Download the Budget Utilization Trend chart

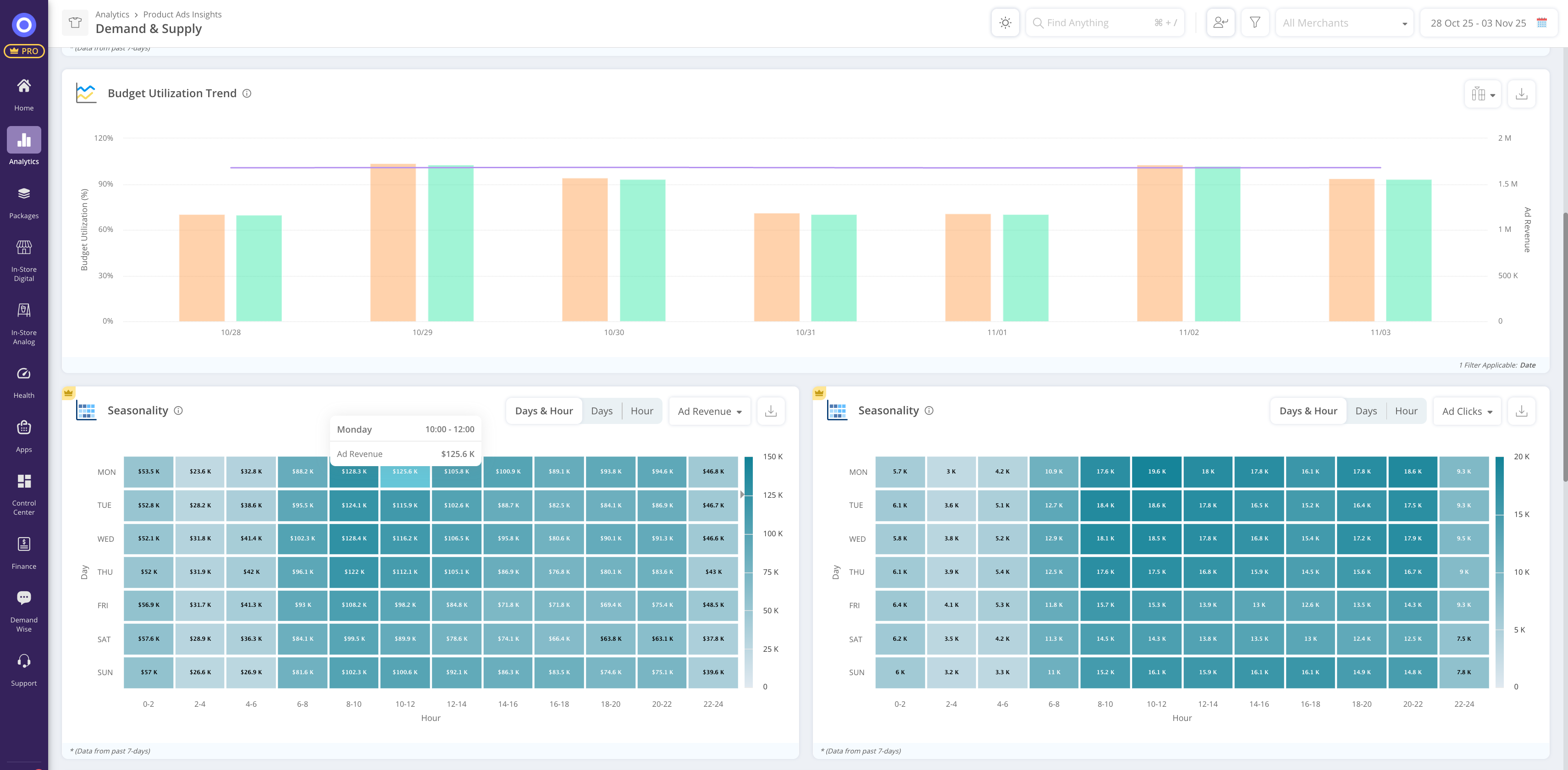tap(1521, 94)
